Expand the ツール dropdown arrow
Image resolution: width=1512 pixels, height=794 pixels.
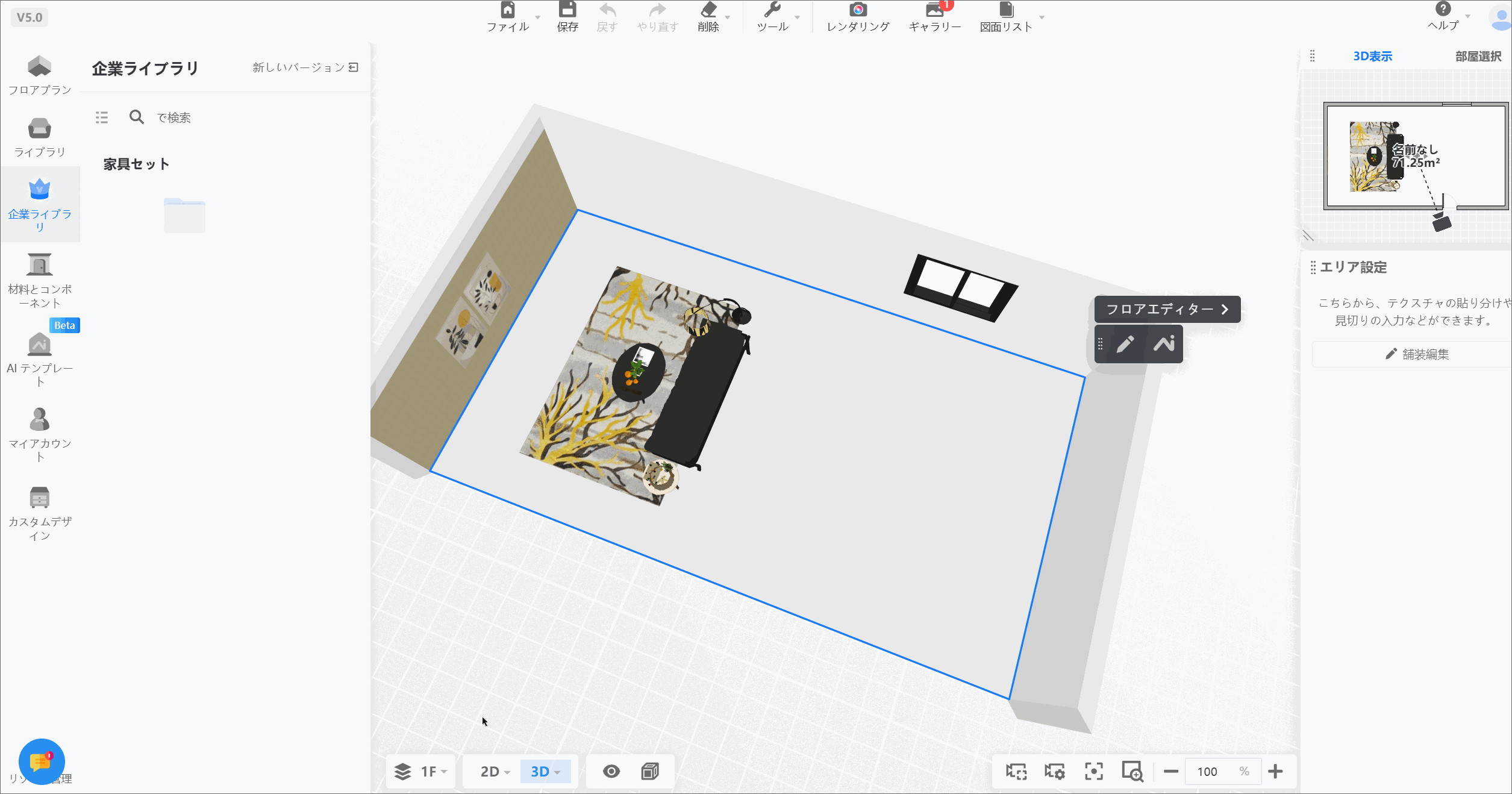coord(797,17)
